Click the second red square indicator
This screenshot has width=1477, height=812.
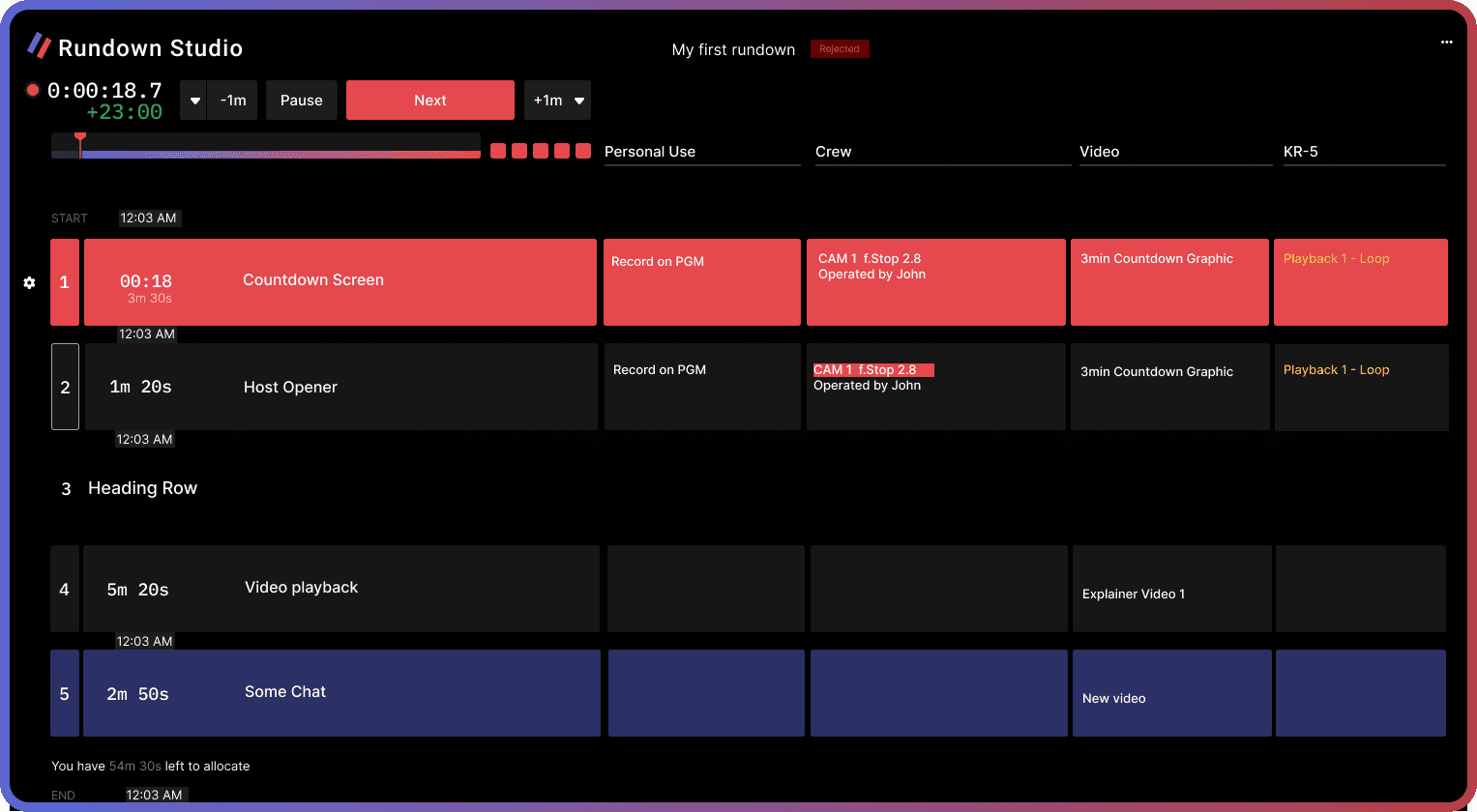click(x=518, y=150)
